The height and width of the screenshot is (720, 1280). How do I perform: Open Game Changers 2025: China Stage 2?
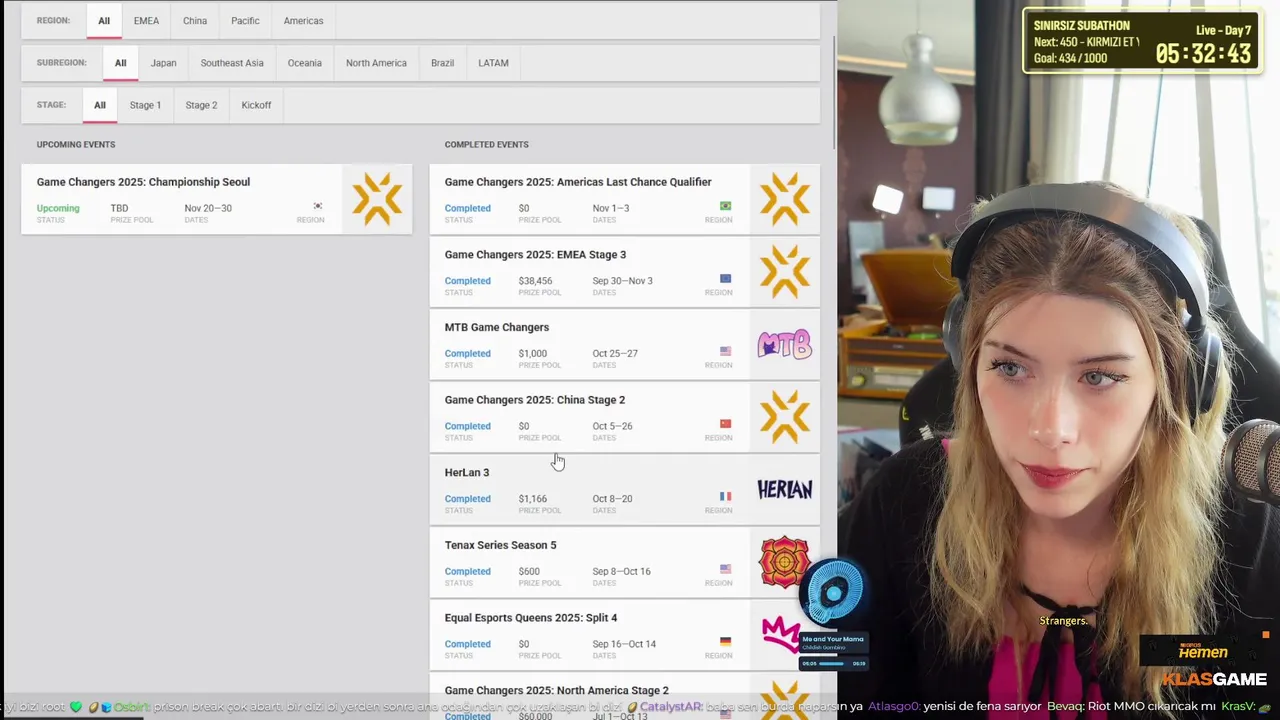coord(624,417)
